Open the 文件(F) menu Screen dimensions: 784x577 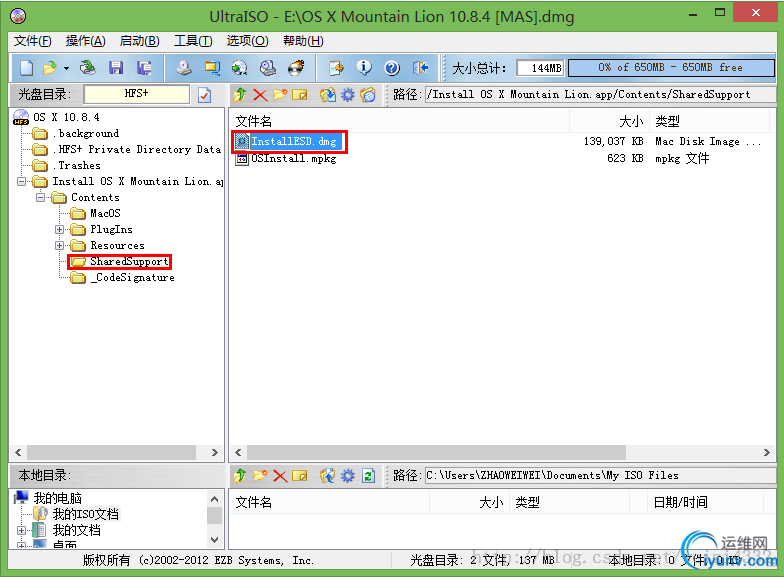[x=32, y=41]
